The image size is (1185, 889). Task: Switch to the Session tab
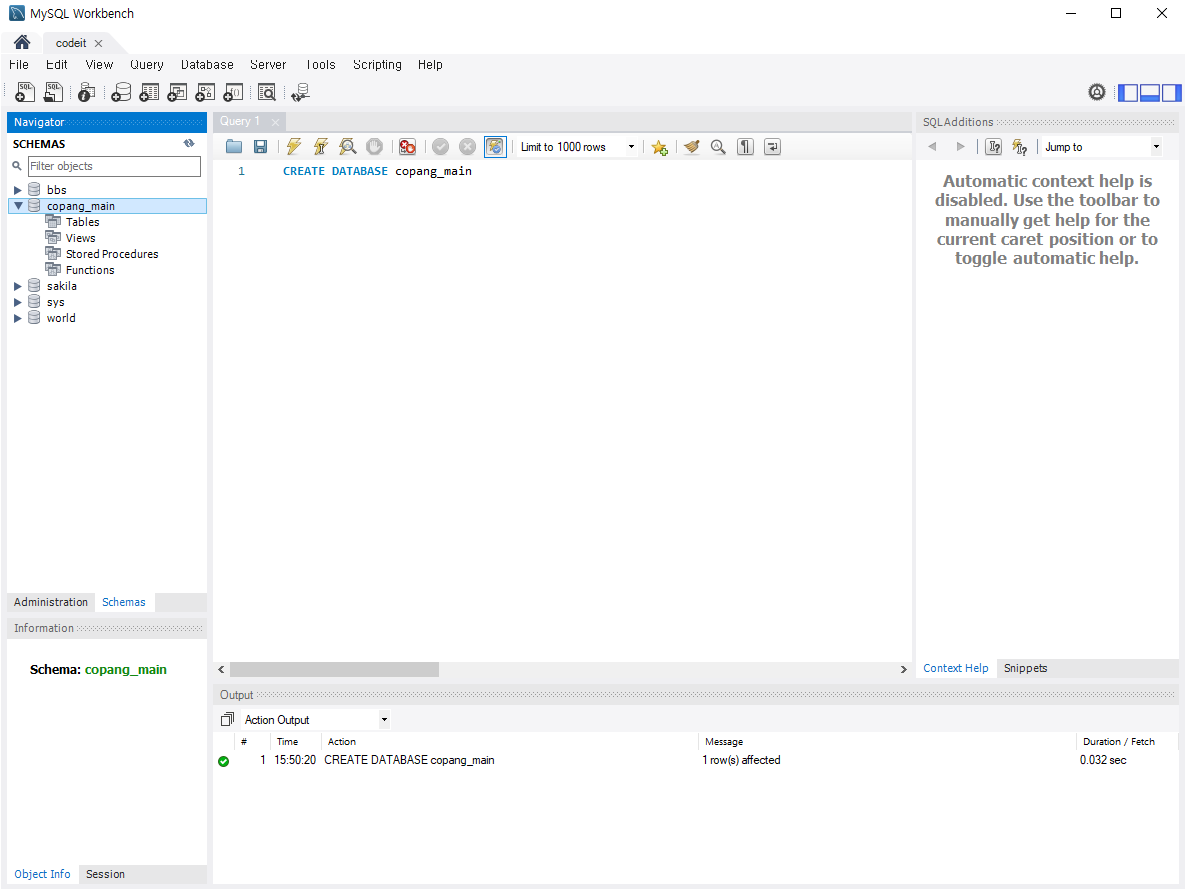[105, 874]
